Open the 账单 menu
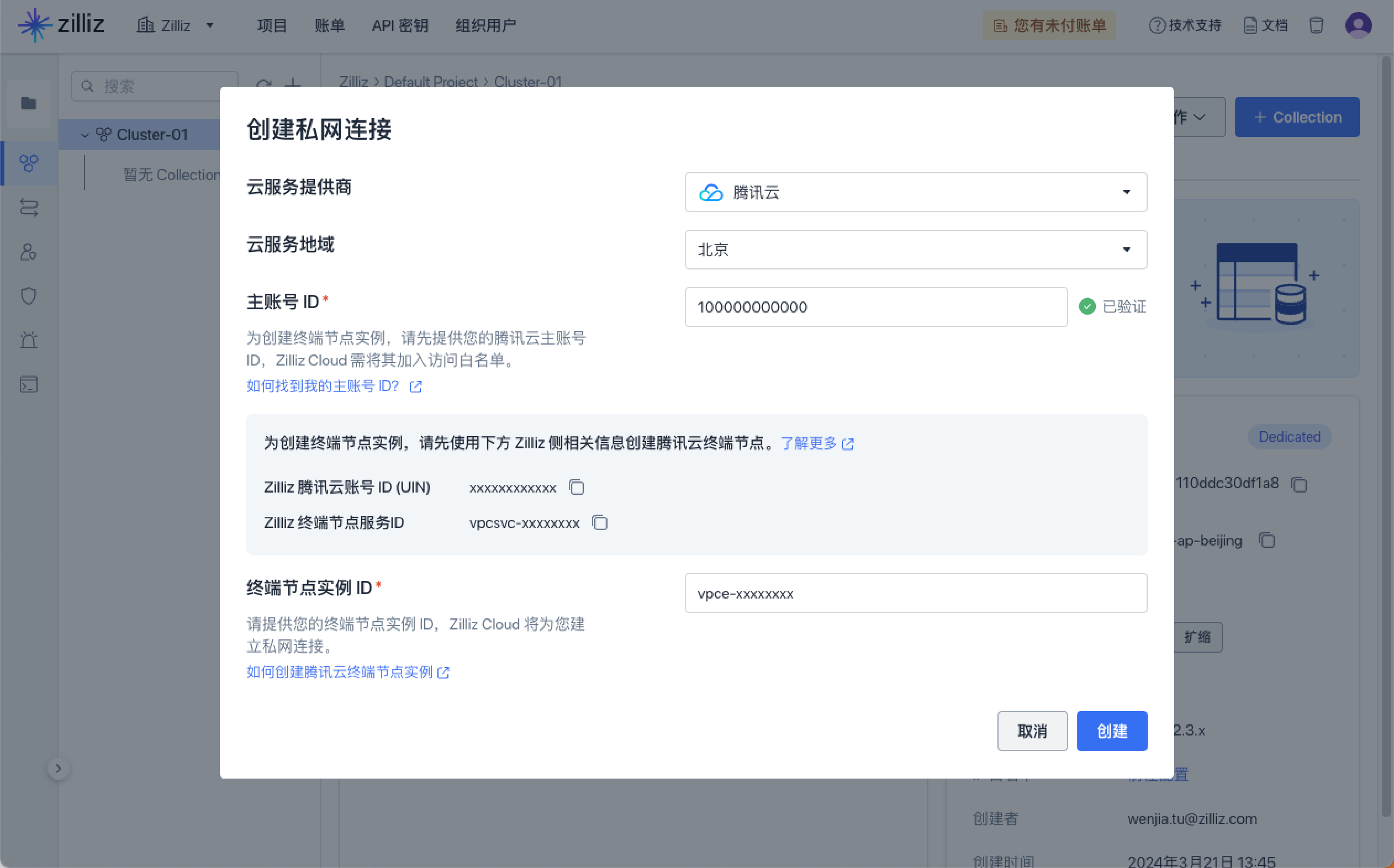 [330, 25]
